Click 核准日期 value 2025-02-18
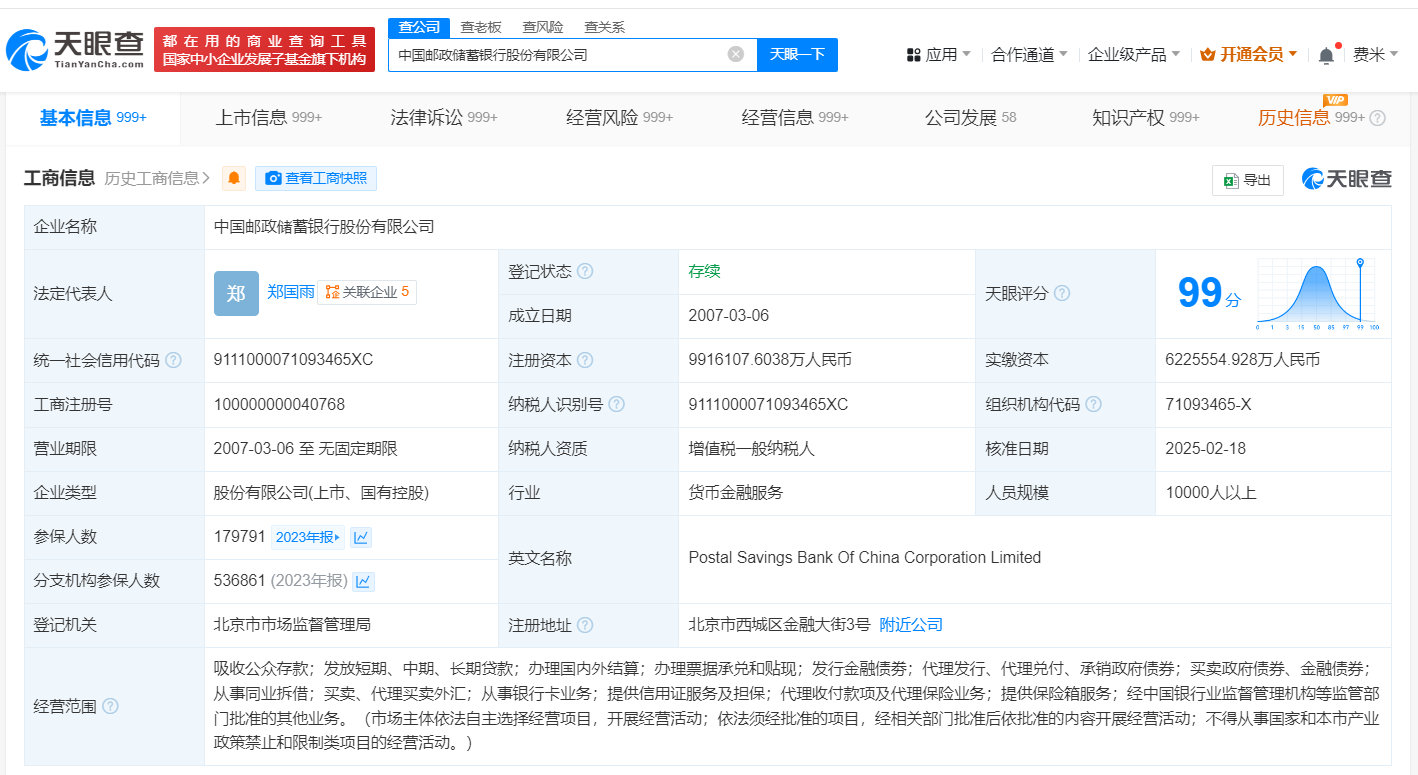This screenshot has height=775, width=1418. tap(1206, 449)
